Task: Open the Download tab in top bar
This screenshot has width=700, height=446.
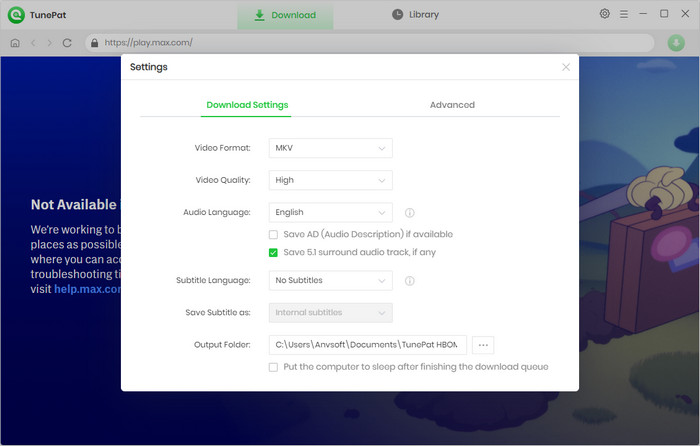Action: pos(285,15)
